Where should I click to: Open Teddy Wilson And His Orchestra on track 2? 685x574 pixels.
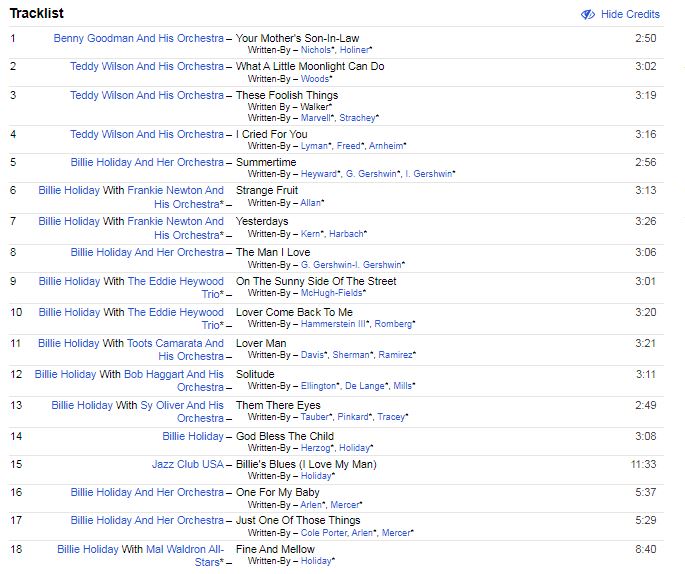[x=146, y=66]
